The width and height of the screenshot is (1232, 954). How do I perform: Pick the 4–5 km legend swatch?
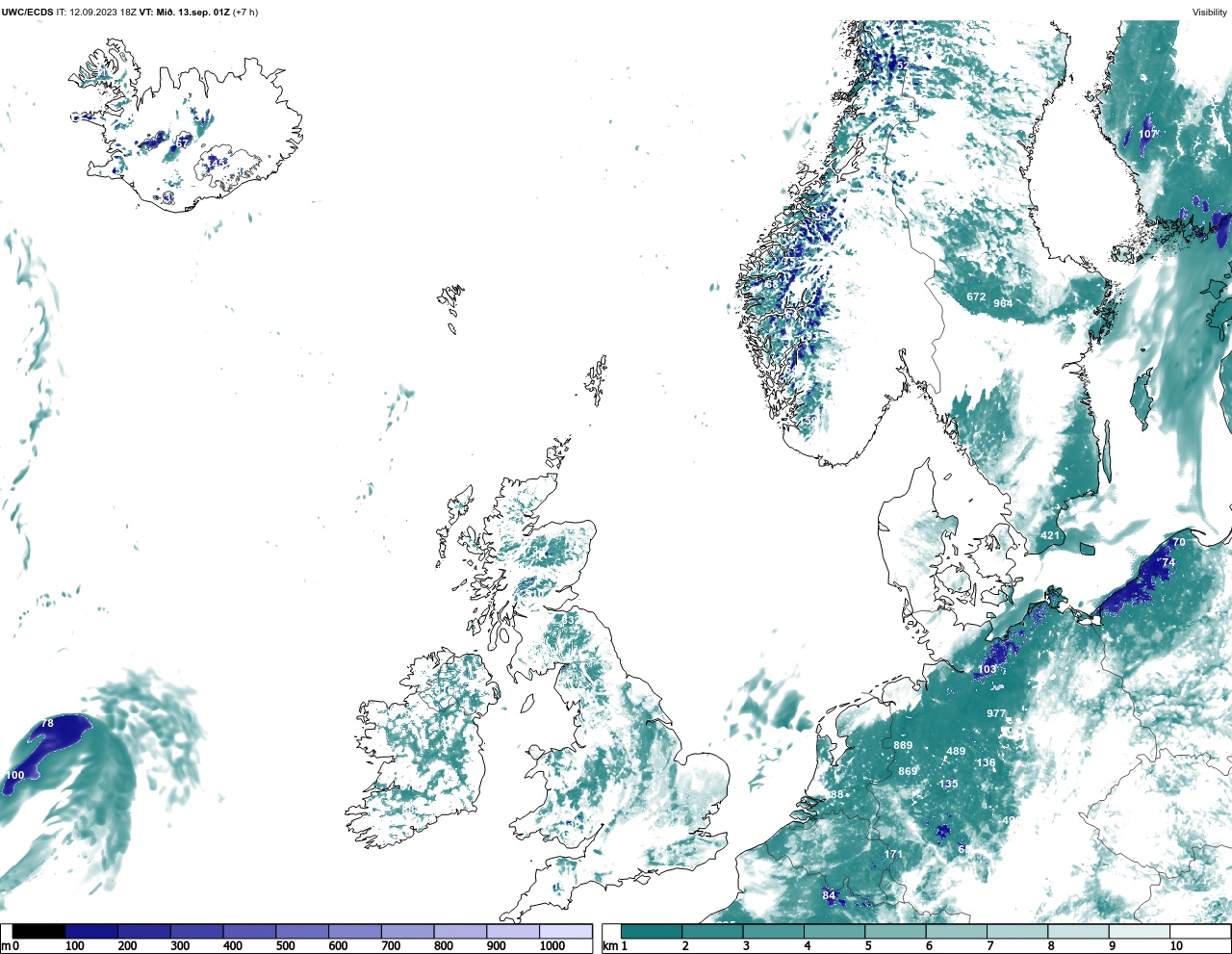click(x=834, y=931)
